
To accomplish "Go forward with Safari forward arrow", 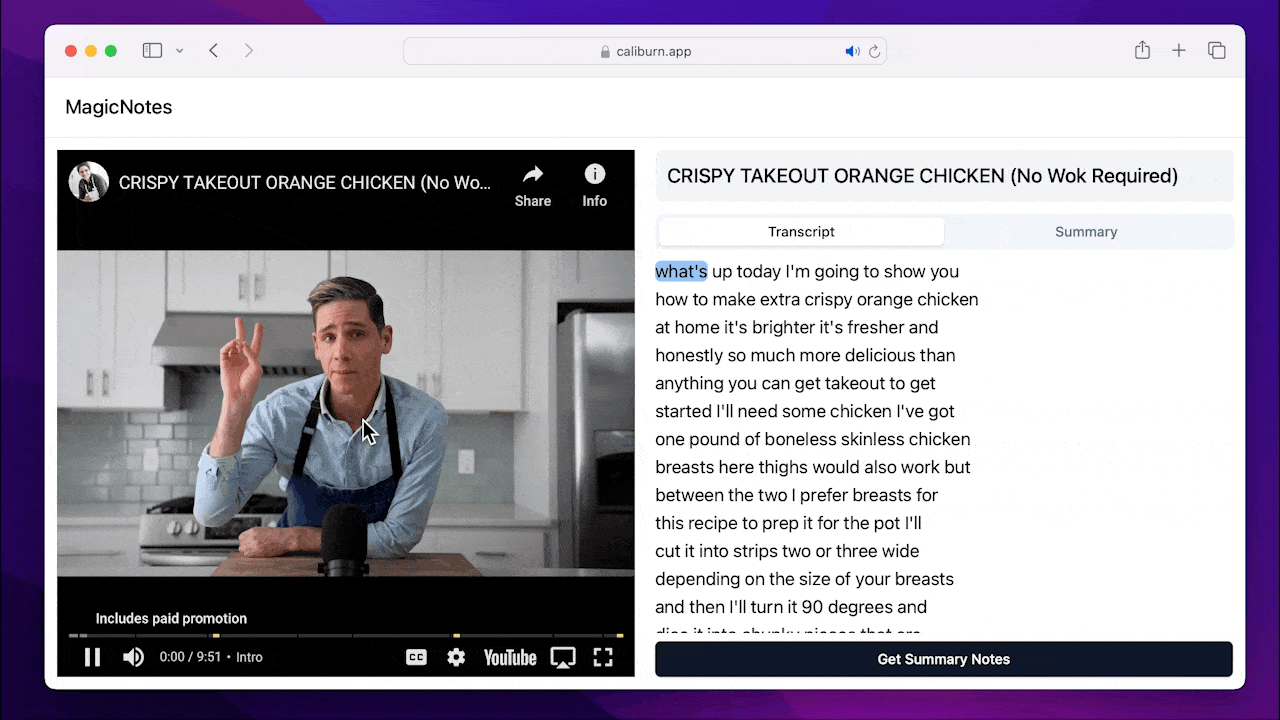I will [249, 51].
